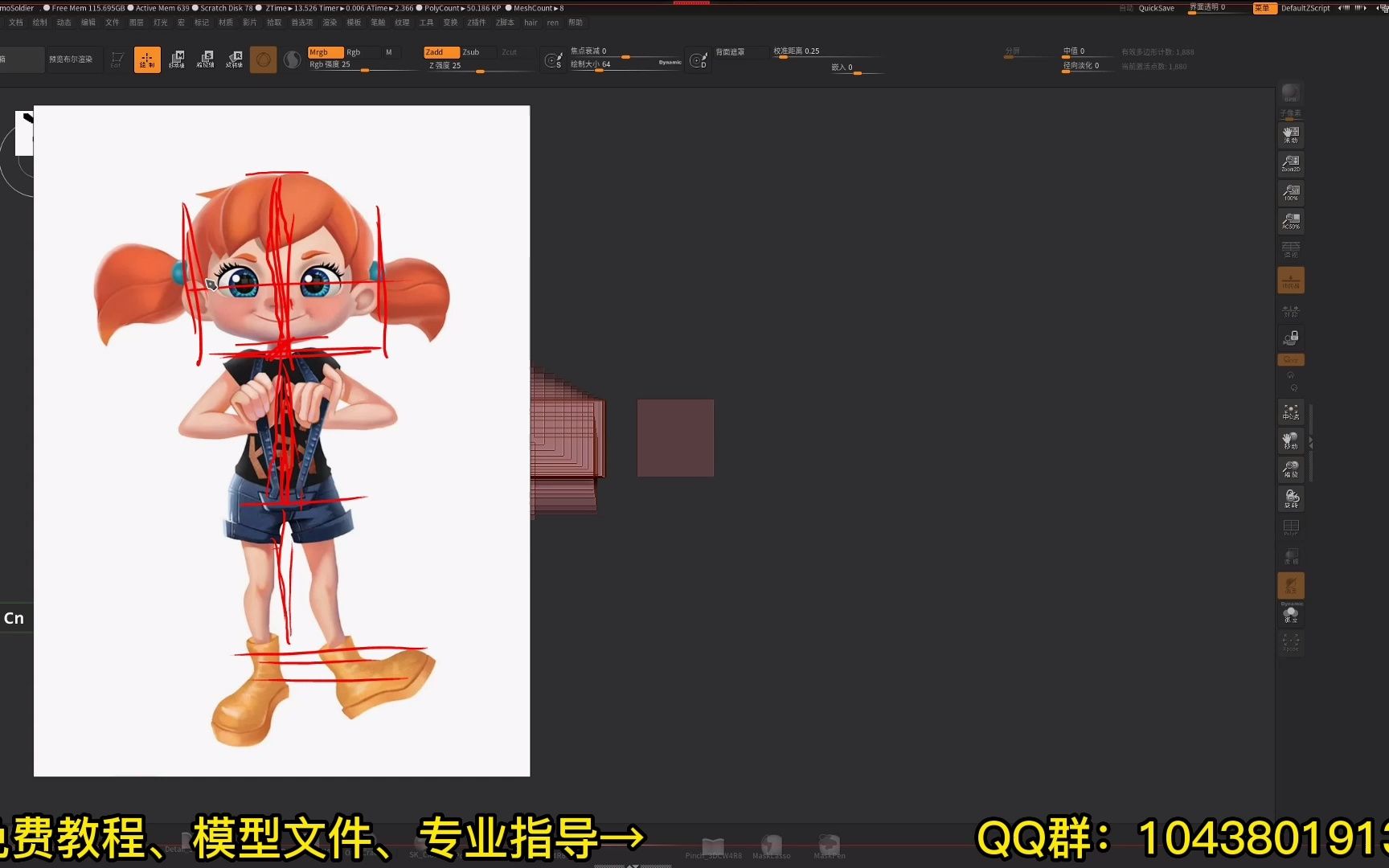Click the 3D Rotate (旋转) navigation icon

tap(1291, 499)
